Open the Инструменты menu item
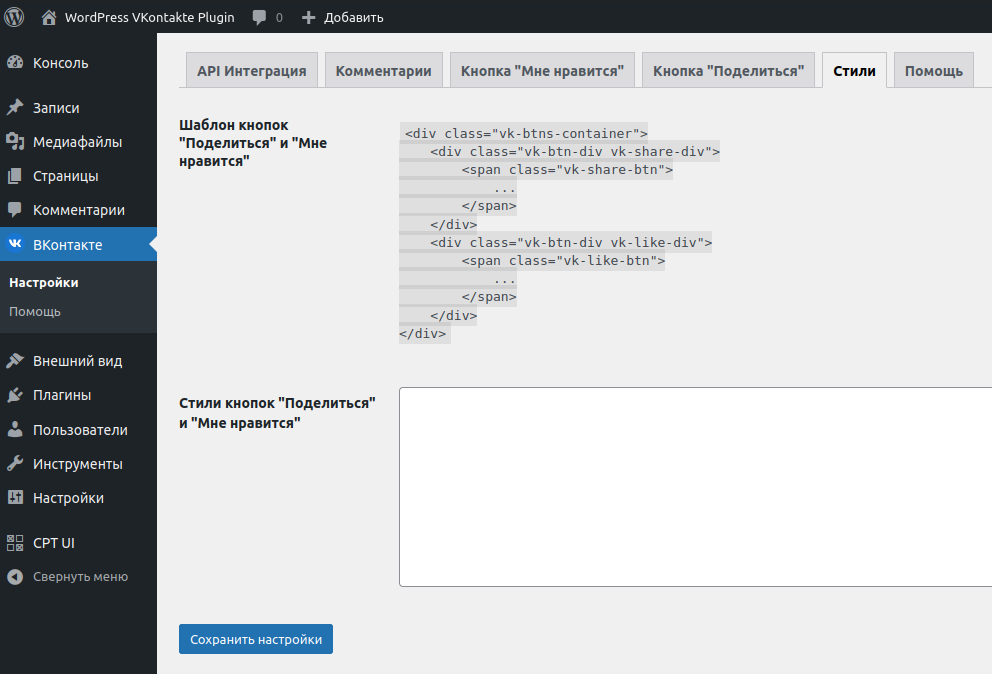The image size is (992, 674). click(78, 464)
